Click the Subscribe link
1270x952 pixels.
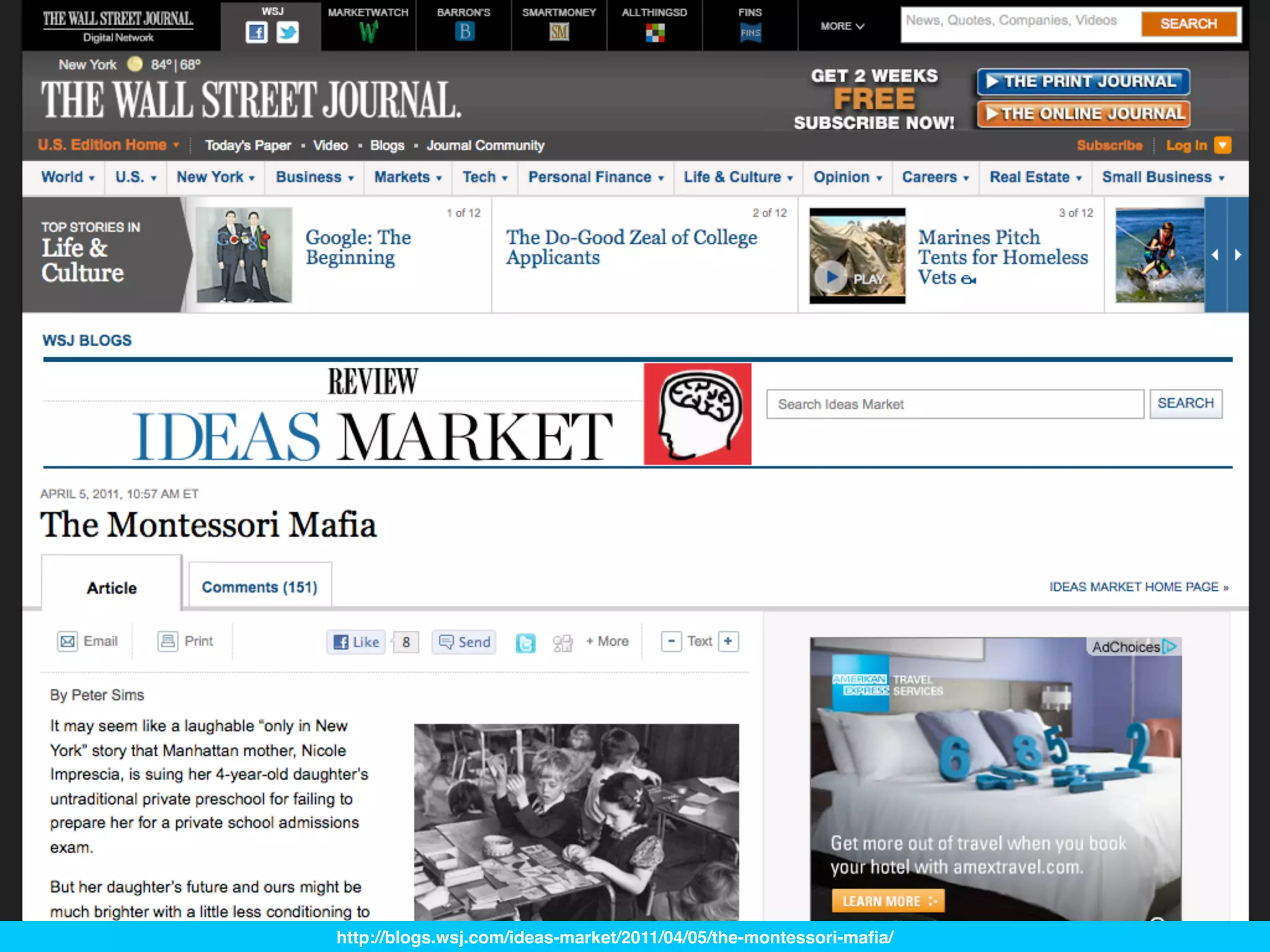1109,145
